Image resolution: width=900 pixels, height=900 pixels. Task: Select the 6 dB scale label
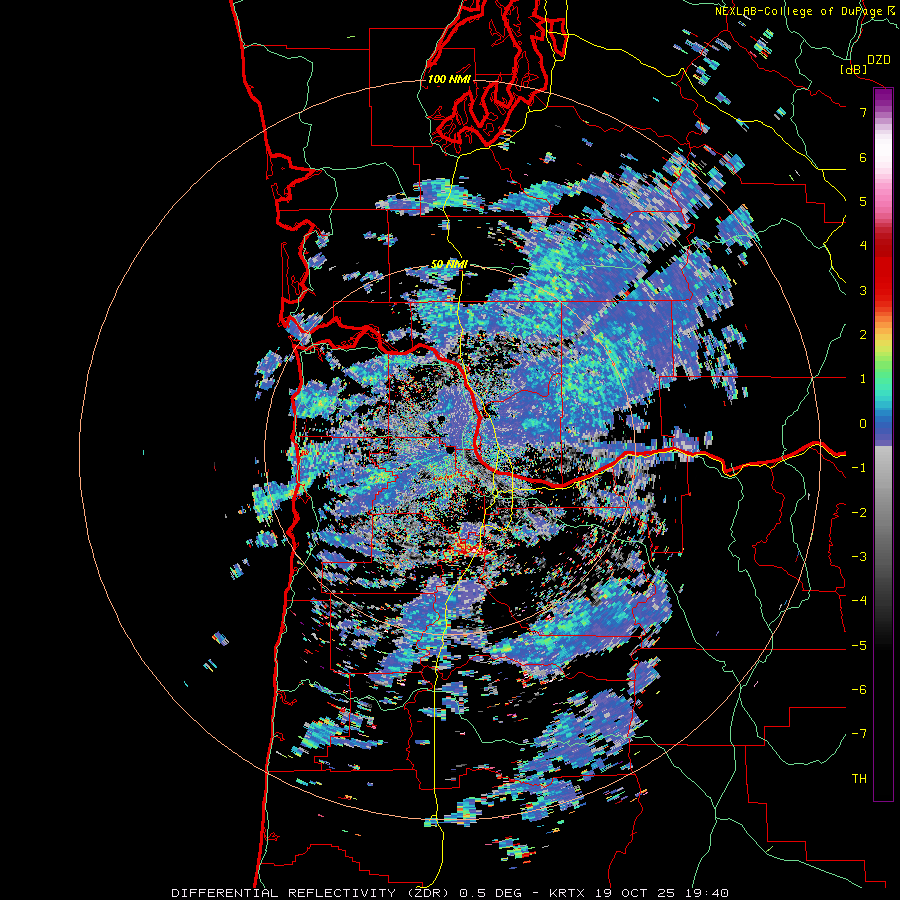pos(863,157)
